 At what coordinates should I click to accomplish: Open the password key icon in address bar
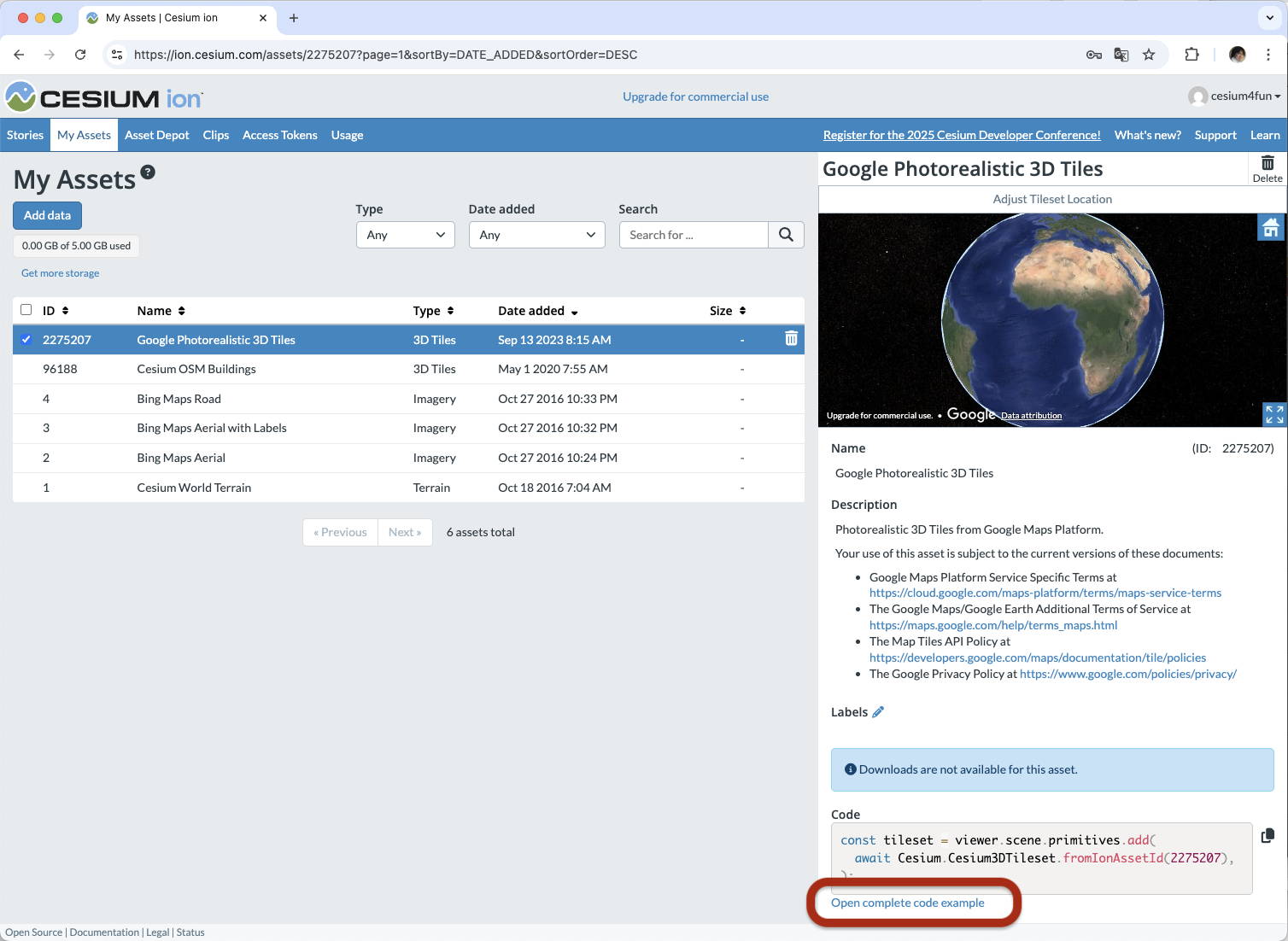[x=1094, y=55]
